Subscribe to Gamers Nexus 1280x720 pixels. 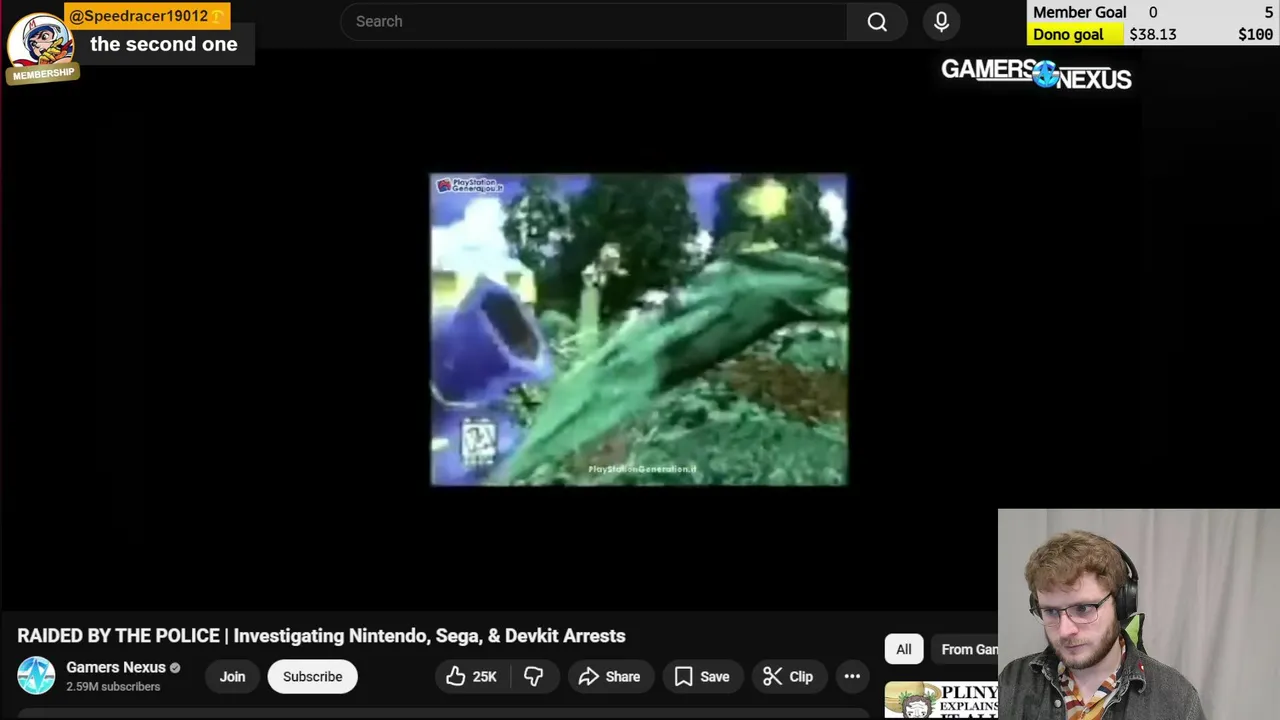pyautogui.click(x=312, y=677)
